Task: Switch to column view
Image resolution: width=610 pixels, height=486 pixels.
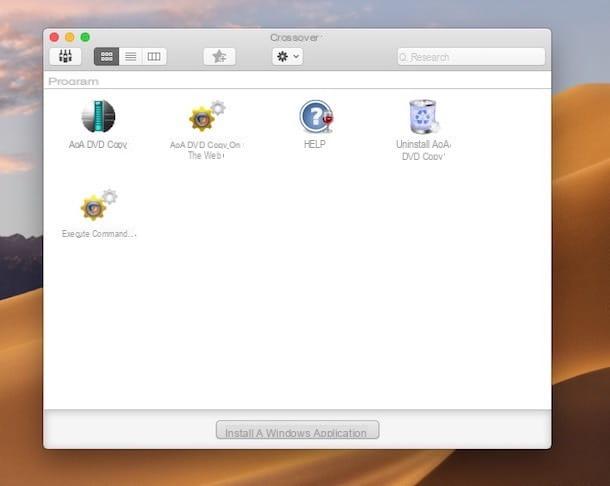Action: (154, 56)
